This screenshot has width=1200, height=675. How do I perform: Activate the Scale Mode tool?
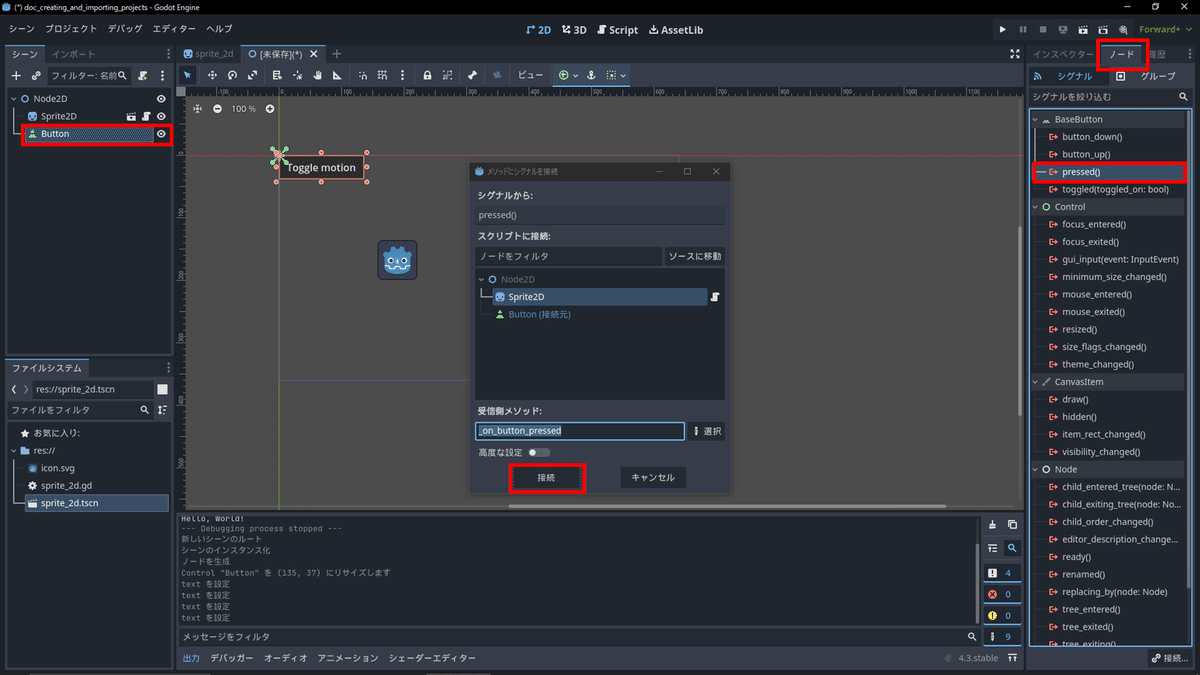[x=252, y=75]
